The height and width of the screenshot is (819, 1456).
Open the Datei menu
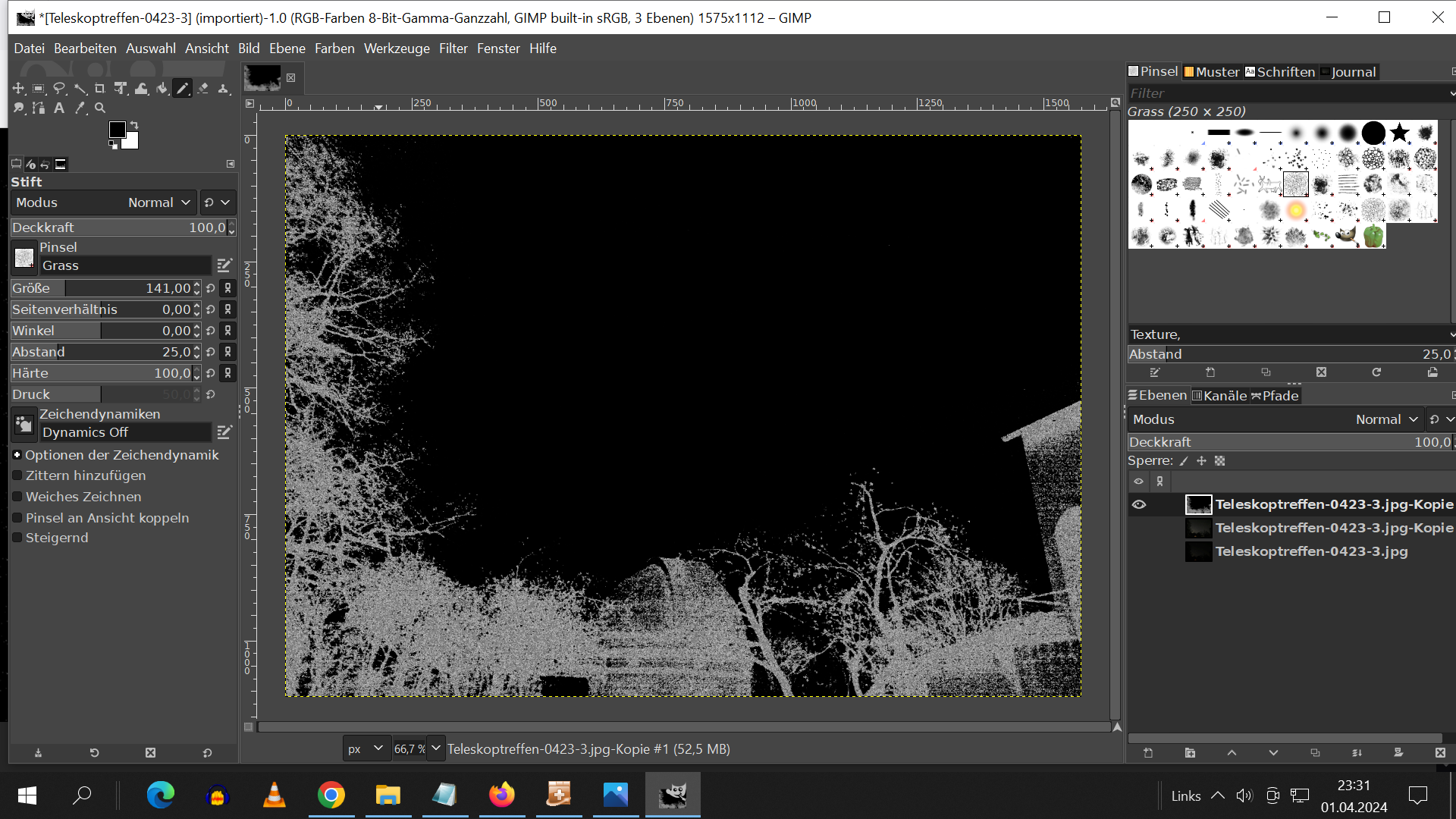point(29,49)
